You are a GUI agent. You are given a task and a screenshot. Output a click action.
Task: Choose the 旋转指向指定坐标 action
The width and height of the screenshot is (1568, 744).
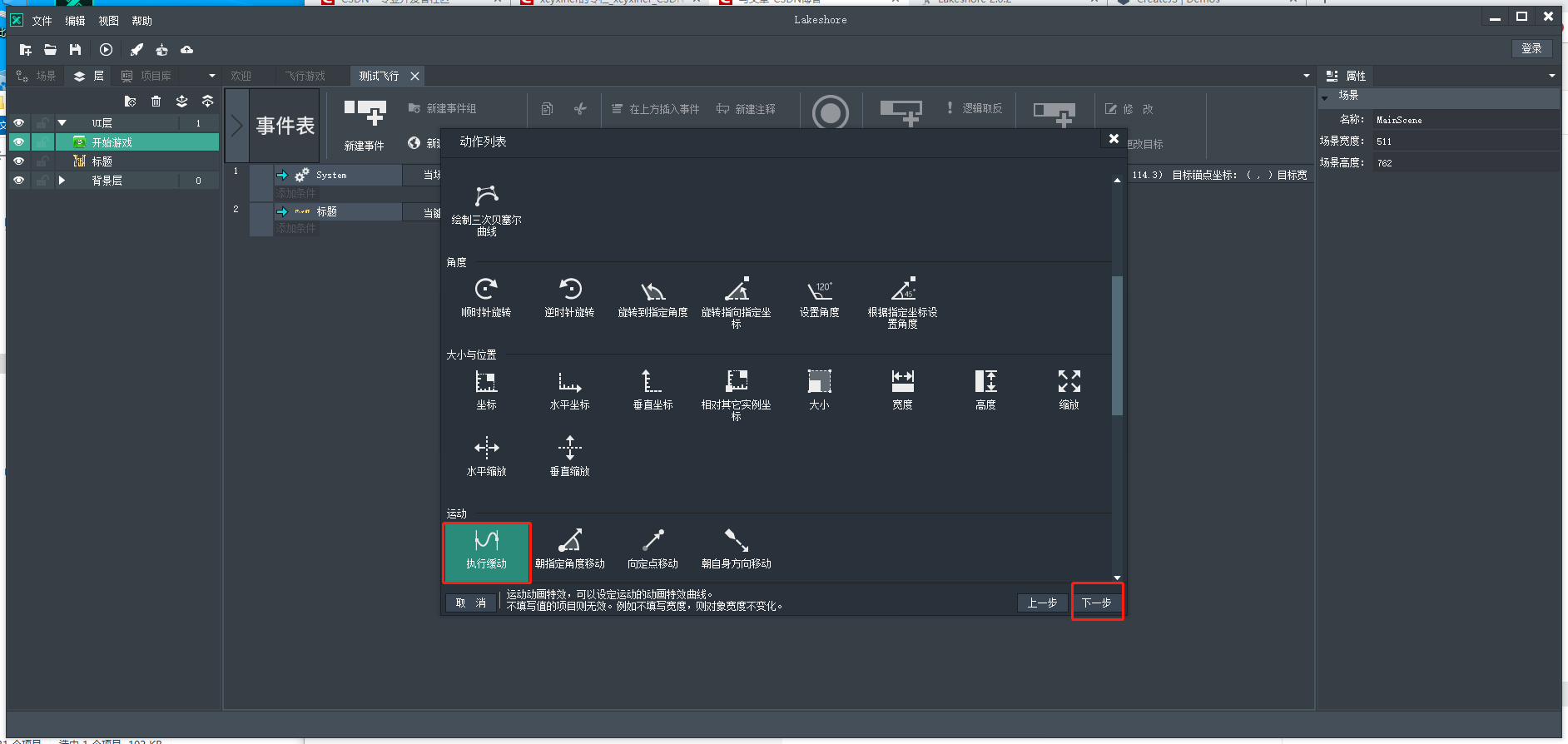[x=737, y=301]
